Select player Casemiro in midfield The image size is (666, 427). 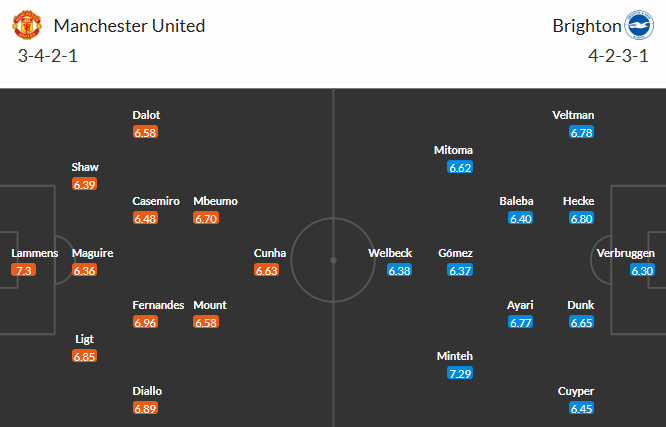pos(156,201)
